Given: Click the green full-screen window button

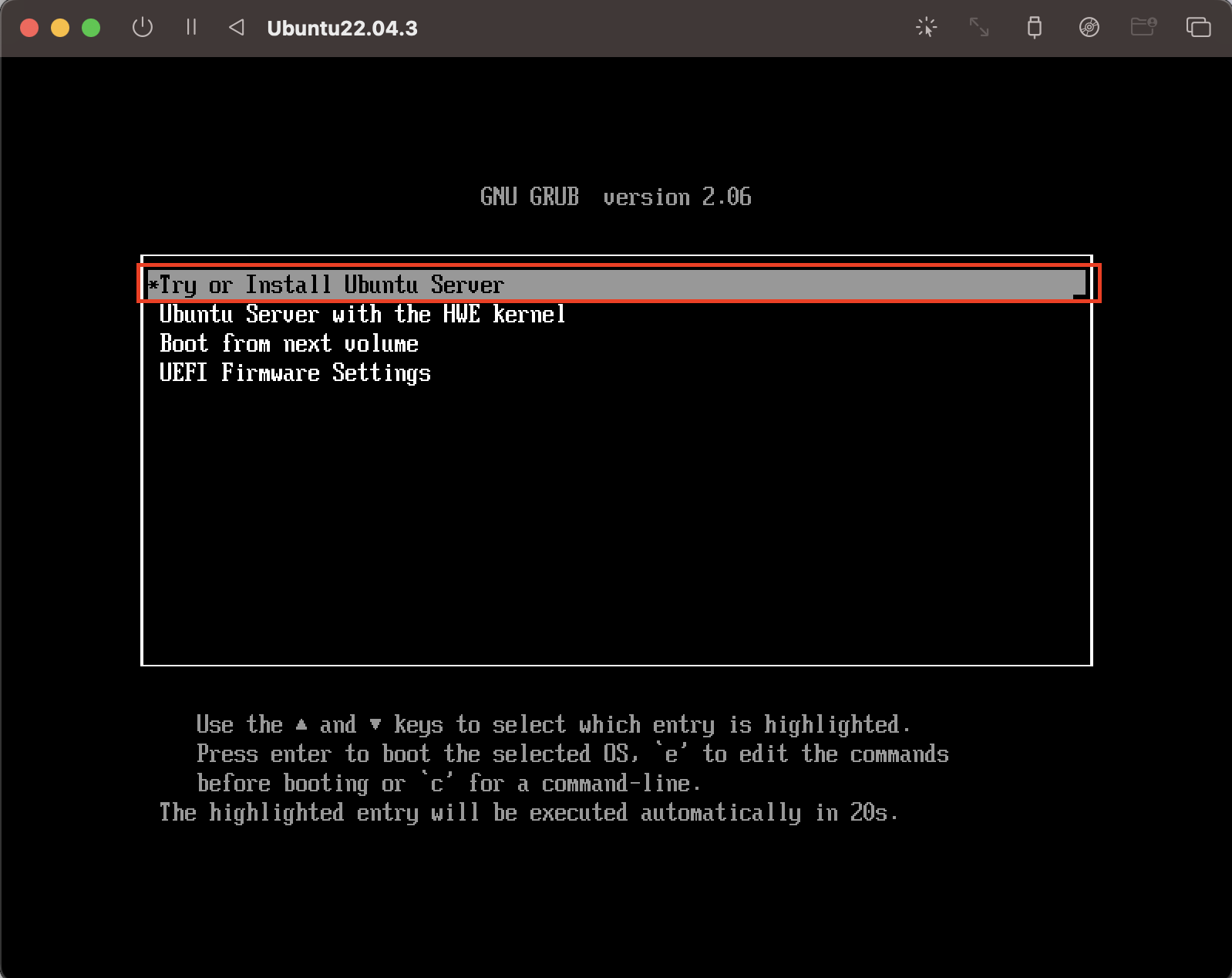Looking at the screenshot, I should 91,28.
